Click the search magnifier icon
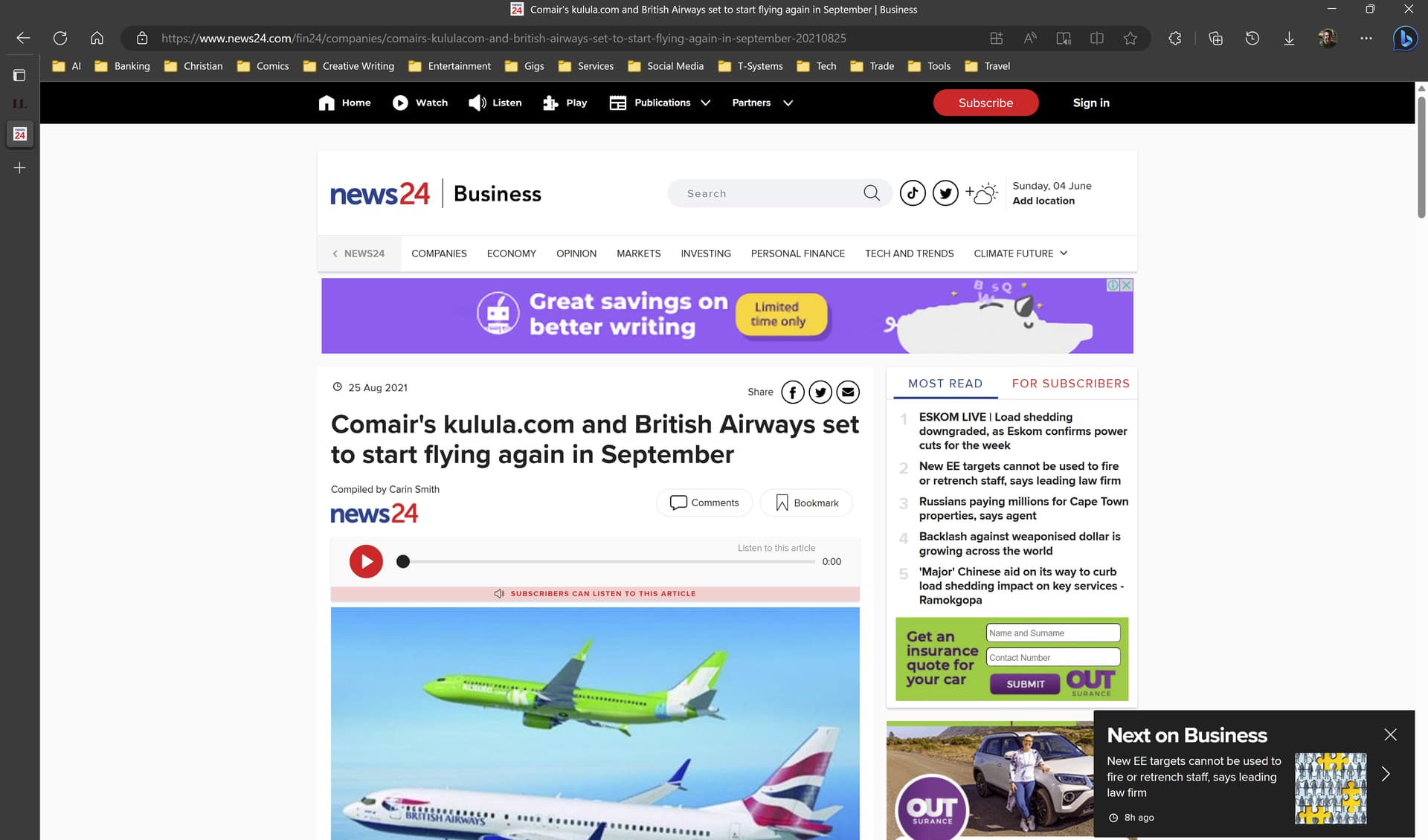The height and width of the screenshot is (840, 1428). point(872,193)
